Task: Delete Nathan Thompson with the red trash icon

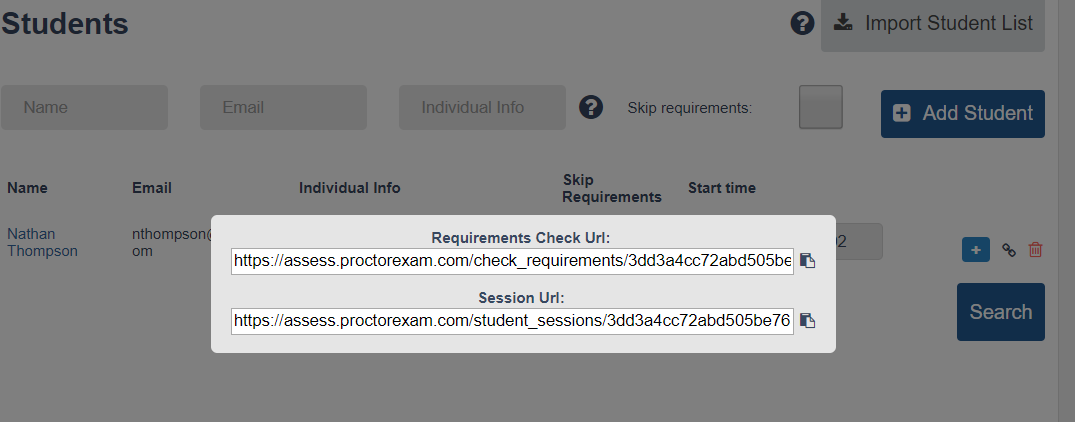Action: click(x=1035, y=250)
